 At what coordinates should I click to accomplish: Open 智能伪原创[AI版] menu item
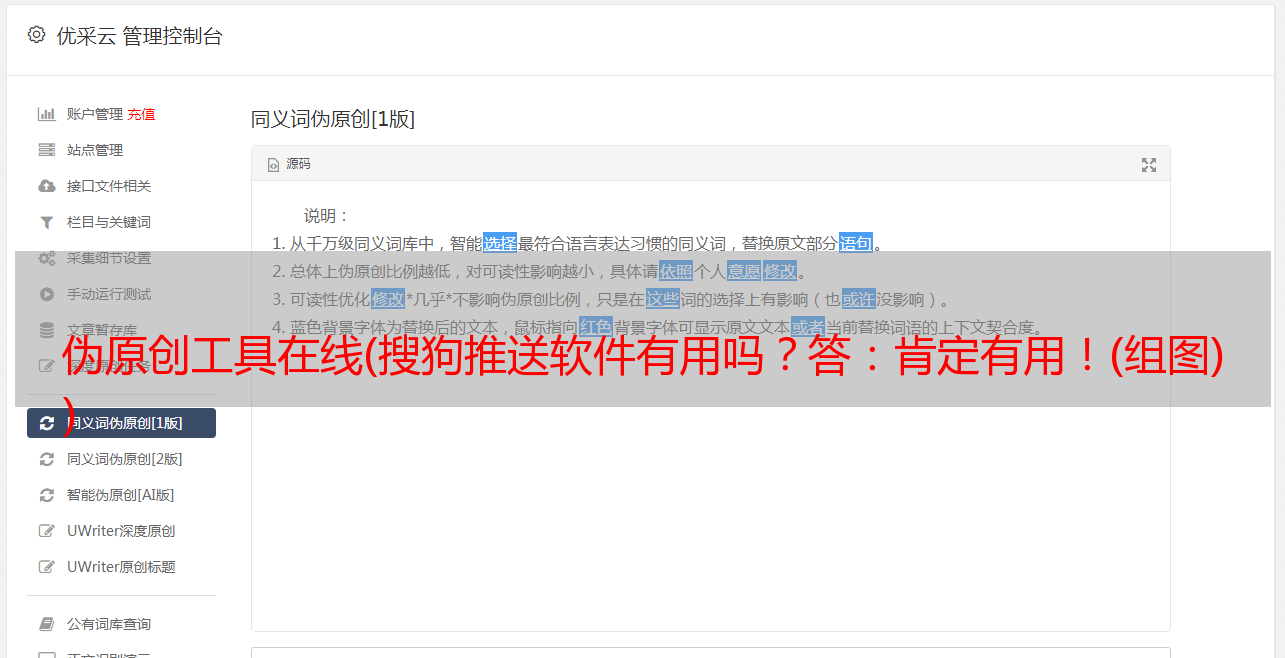coord(121,495)
